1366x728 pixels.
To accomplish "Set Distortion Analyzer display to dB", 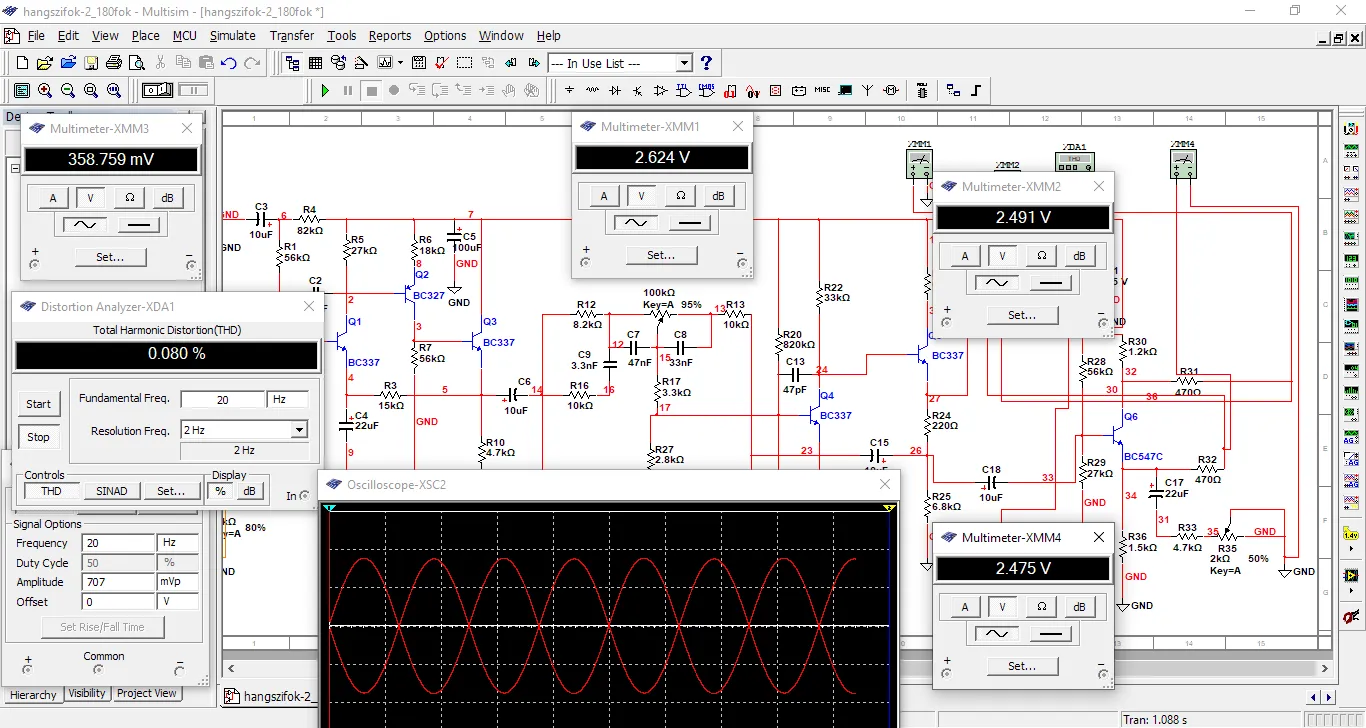I will point(249,491).
